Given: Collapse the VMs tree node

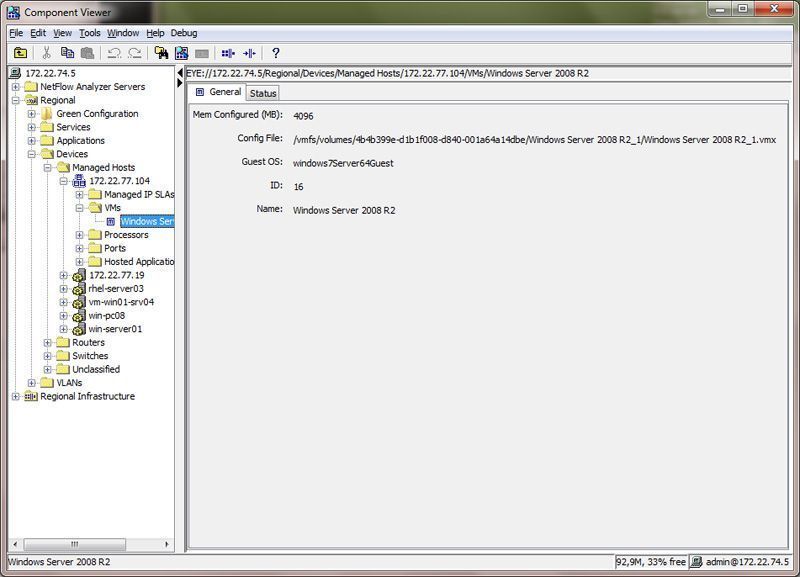Looking at the screenshot, I should [80, 208].
